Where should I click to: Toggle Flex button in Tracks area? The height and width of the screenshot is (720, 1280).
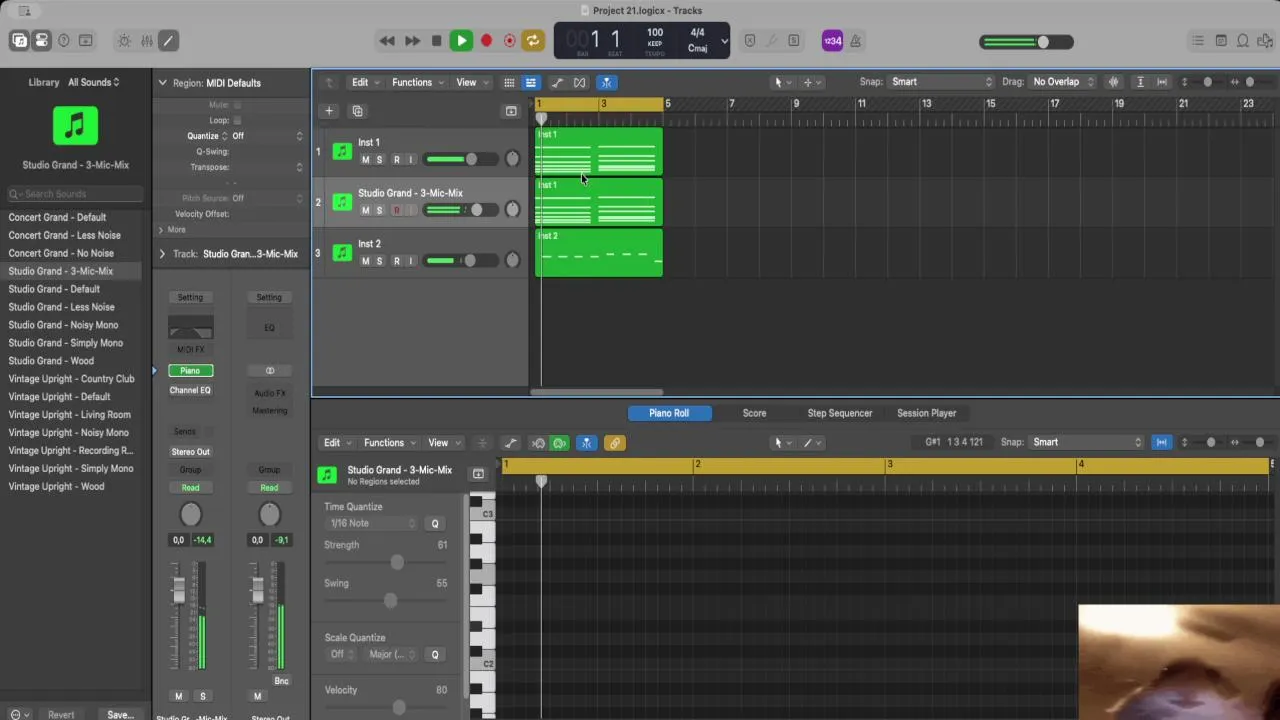[579, 82]
